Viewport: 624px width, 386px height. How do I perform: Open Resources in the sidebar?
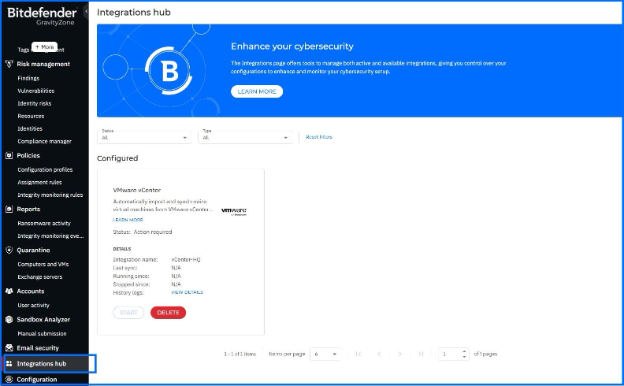pyautogui.click(x=31, y=116)
